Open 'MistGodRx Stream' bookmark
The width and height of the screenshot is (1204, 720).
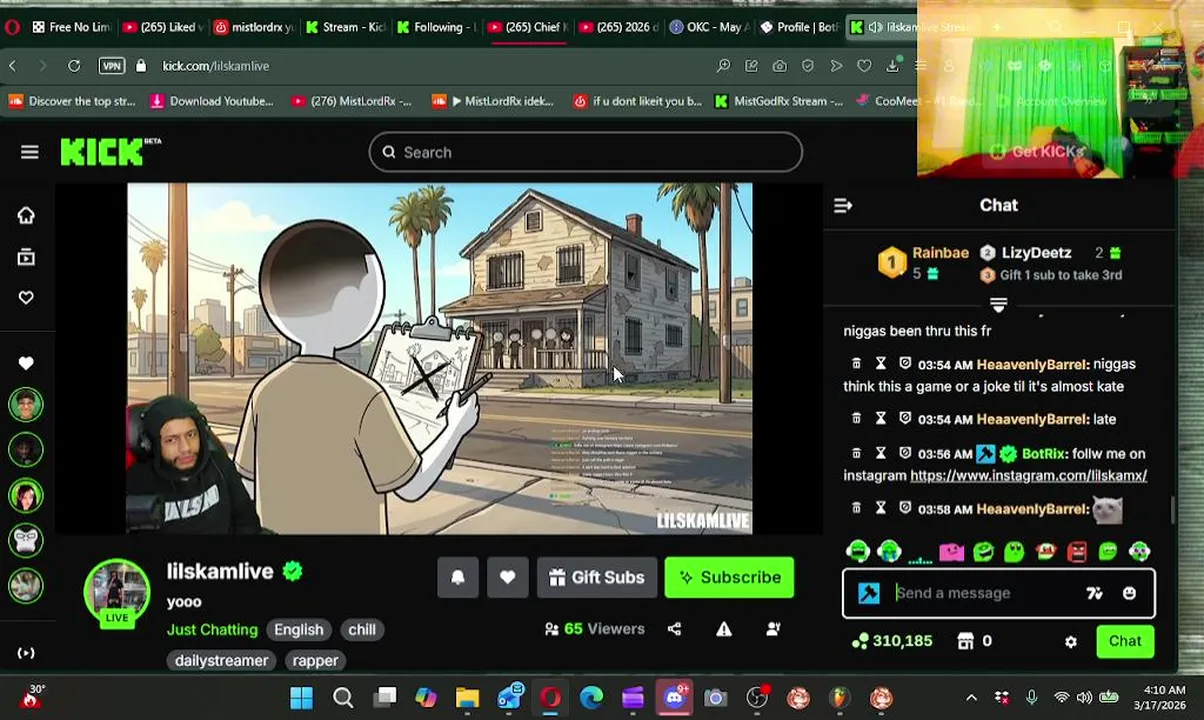[779, 101]
